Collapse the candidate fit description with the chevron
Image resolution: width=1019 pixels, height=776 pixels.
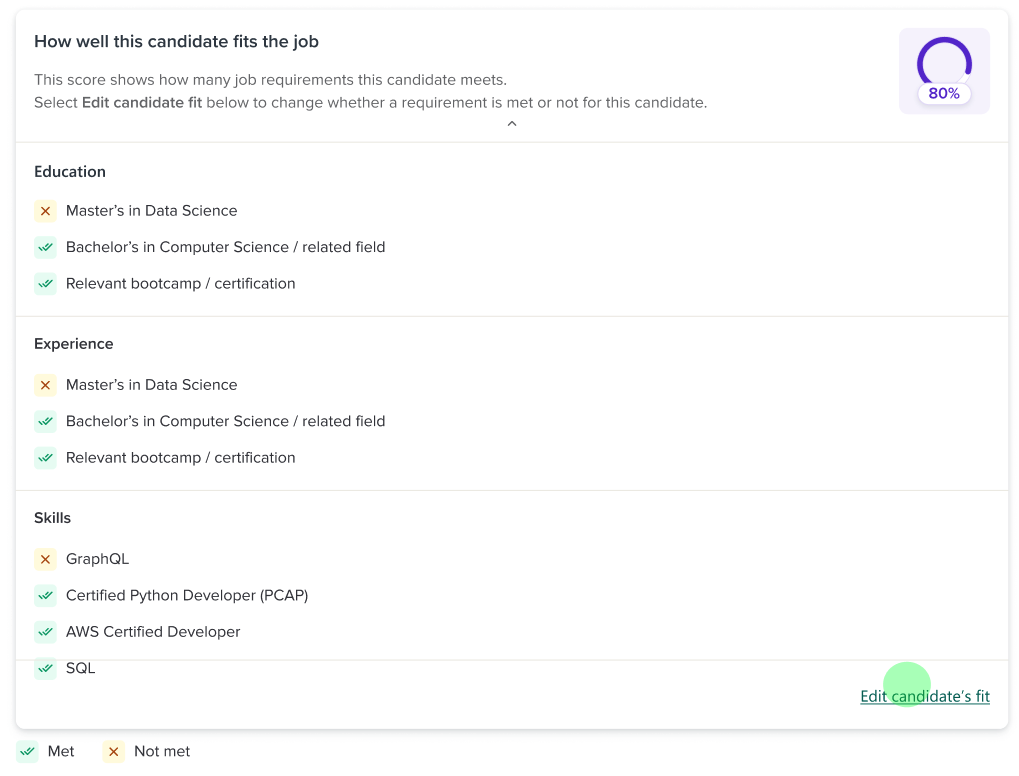point(512,124)
